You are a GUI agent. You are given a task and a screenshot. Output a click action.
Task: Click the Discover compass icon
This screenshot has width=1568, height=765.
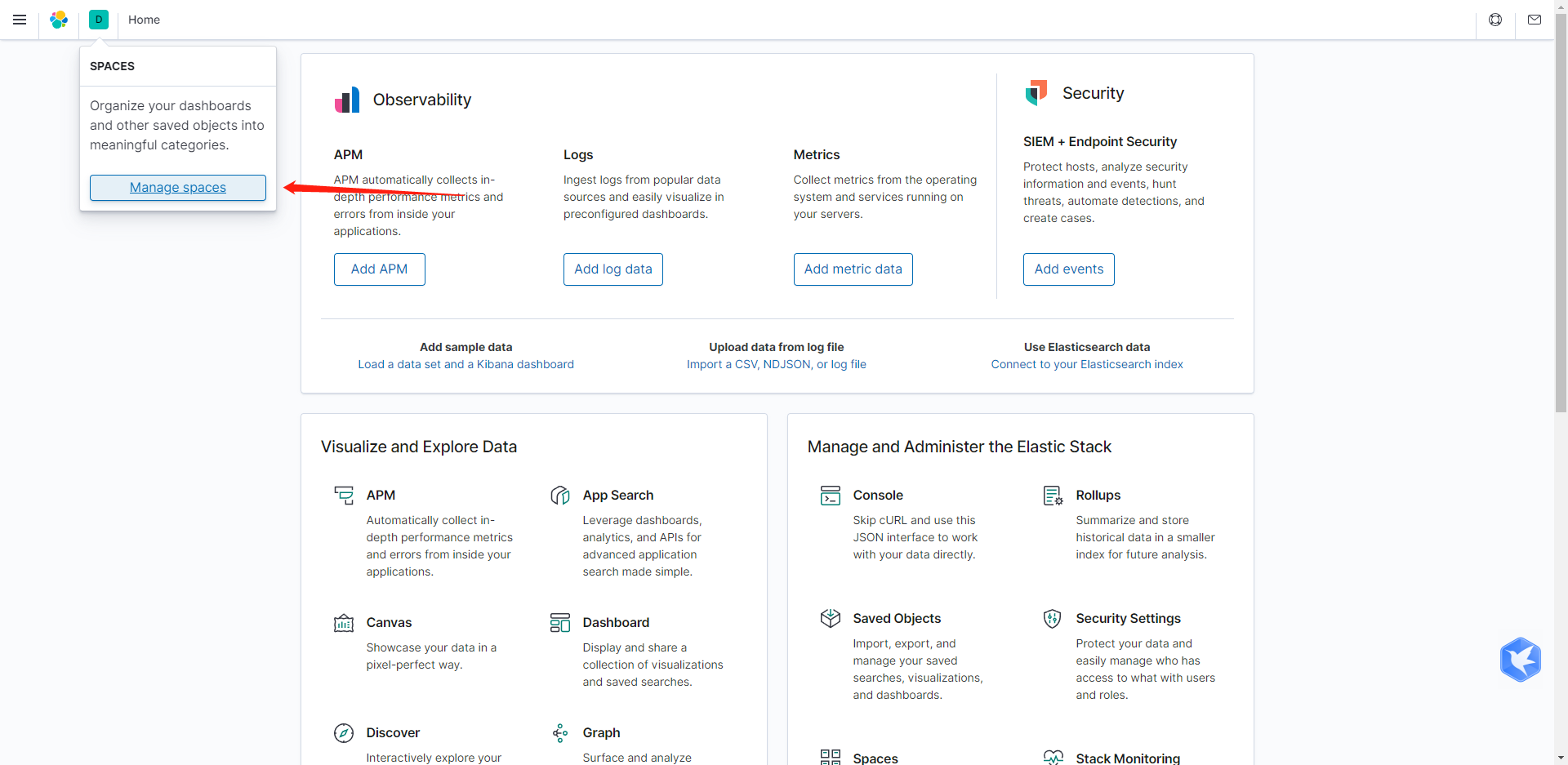click(344, 733)
